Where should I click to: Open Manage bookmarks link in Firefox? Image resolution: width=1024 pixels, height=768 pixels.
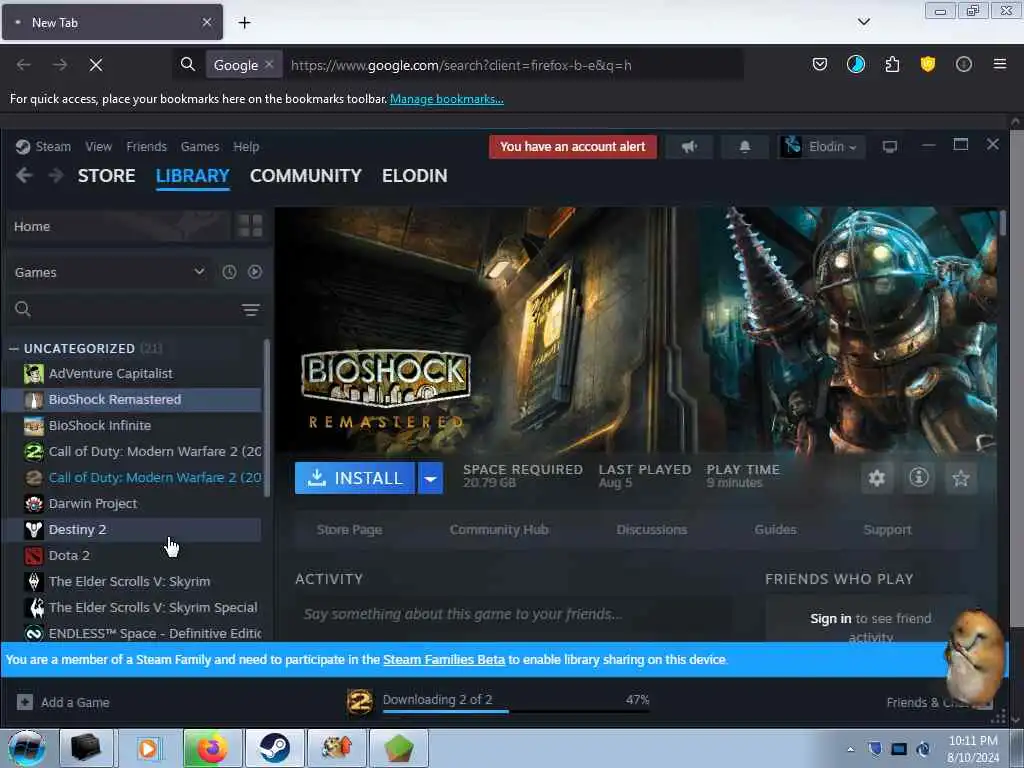pyautogui.click(x=447, y=99)
